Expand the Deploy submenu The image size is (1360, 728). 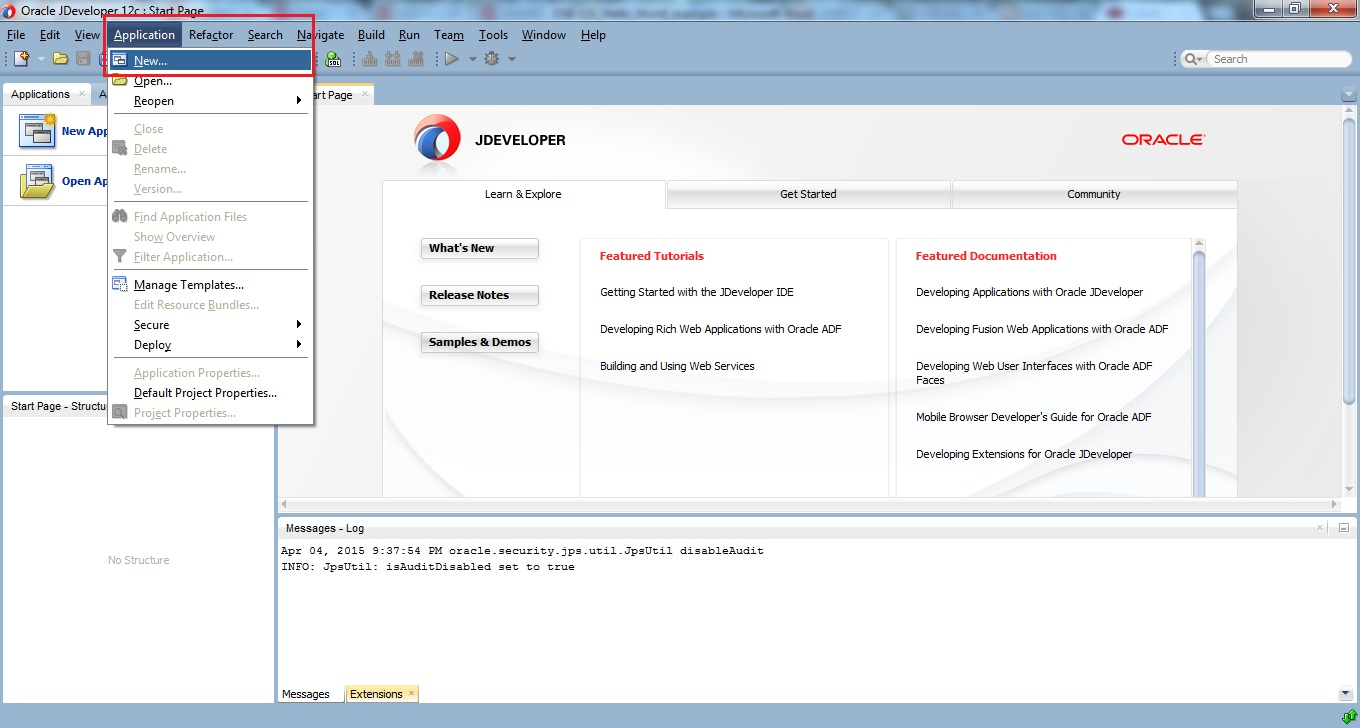click(x=210, y=345)
